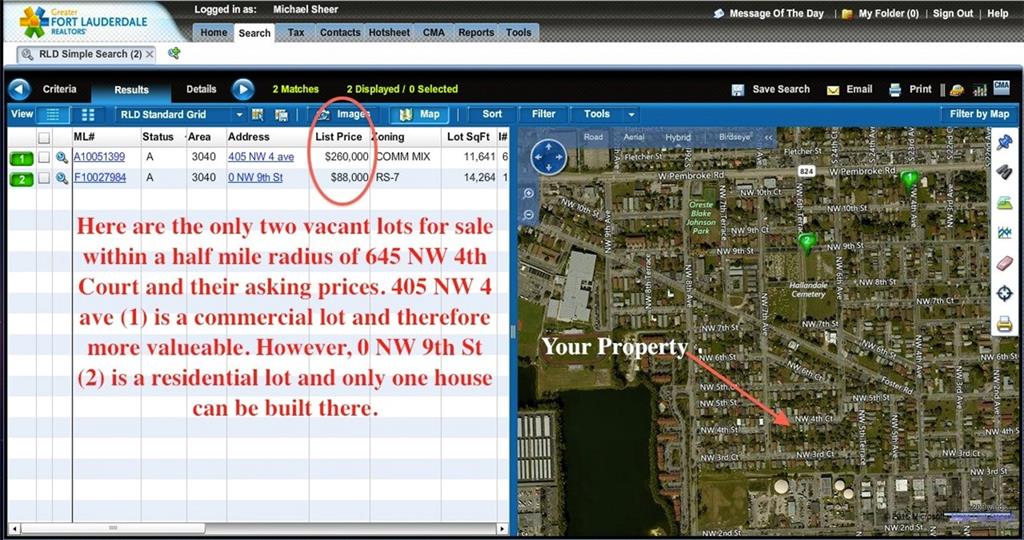Check the box for listing A10051399
The width and height of the screenshot is (1024, 540).
[44, 157]
